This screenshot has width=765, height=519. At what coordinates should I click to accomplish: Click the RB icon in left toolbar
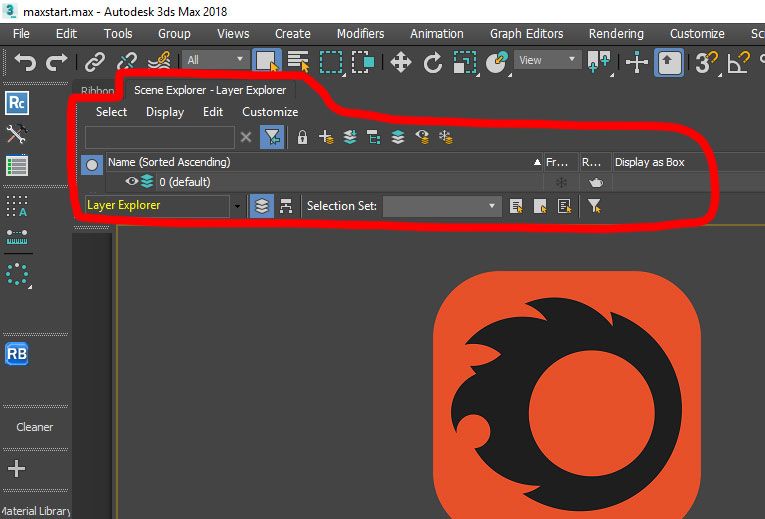click(x=17, y=354)
